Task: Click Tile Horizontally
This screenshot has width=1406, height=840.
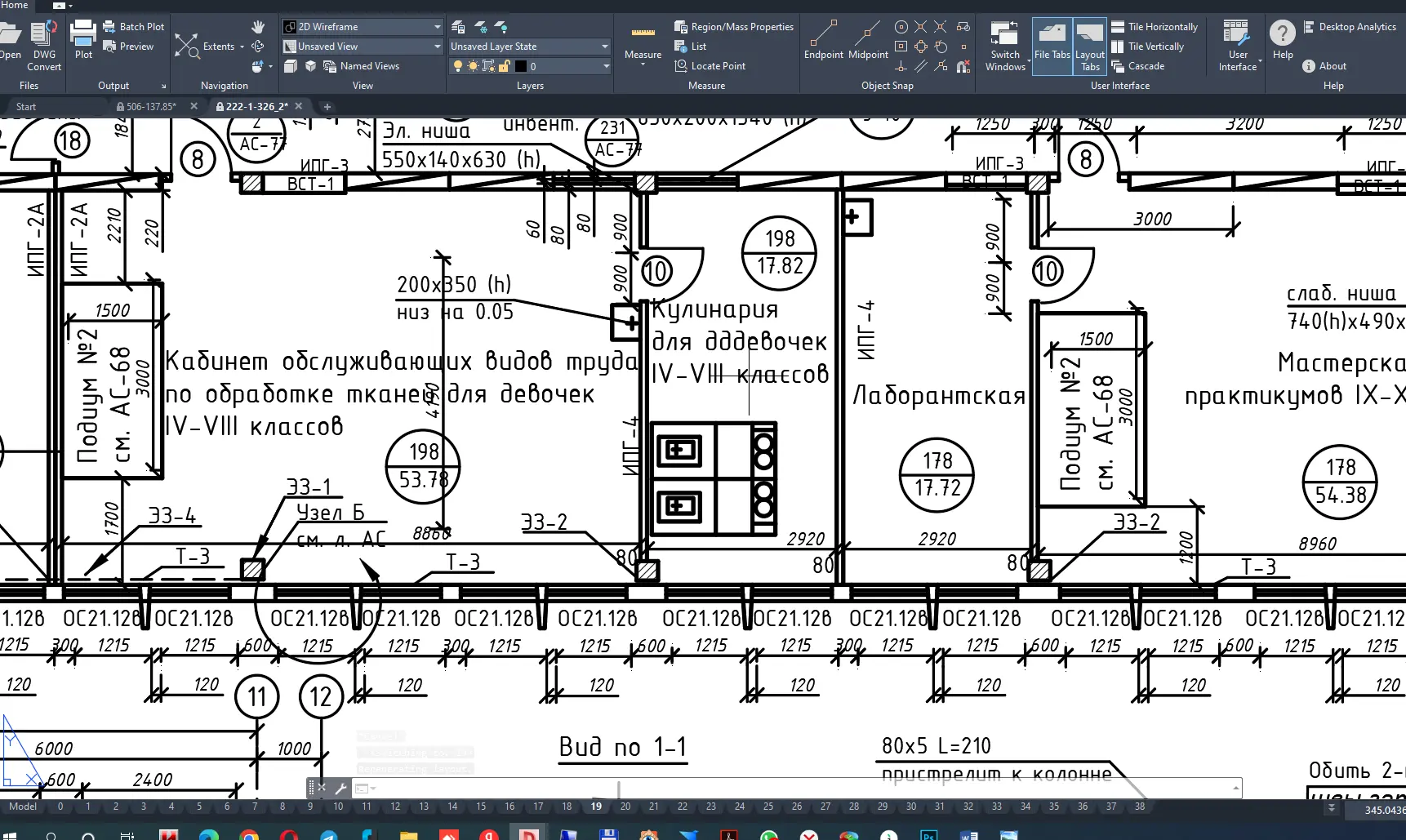Action: click(x=1155, y=27)
